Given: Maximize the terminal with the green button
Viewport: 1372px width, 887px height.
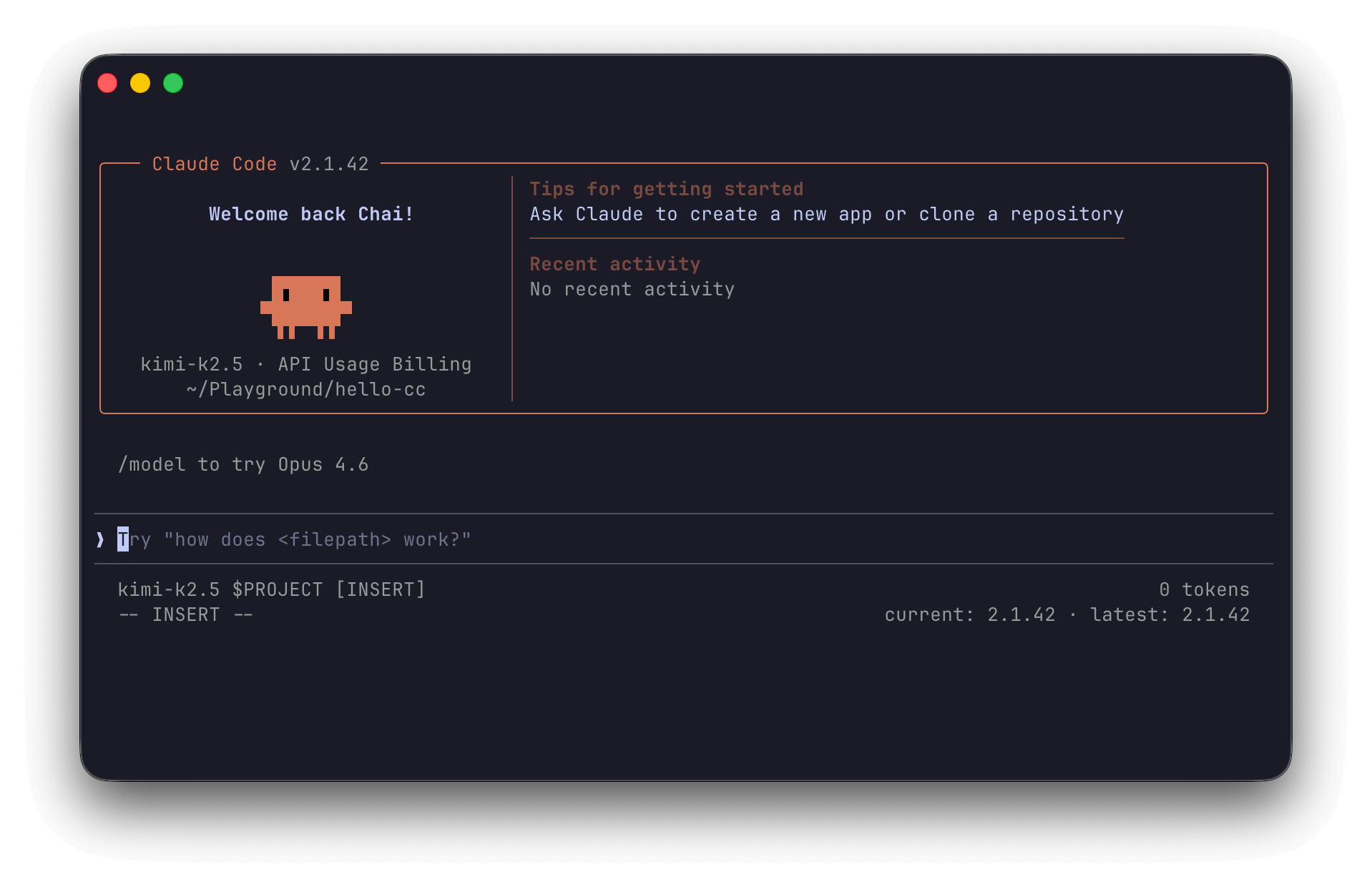Looking at the screenshot, I should 173,84.
